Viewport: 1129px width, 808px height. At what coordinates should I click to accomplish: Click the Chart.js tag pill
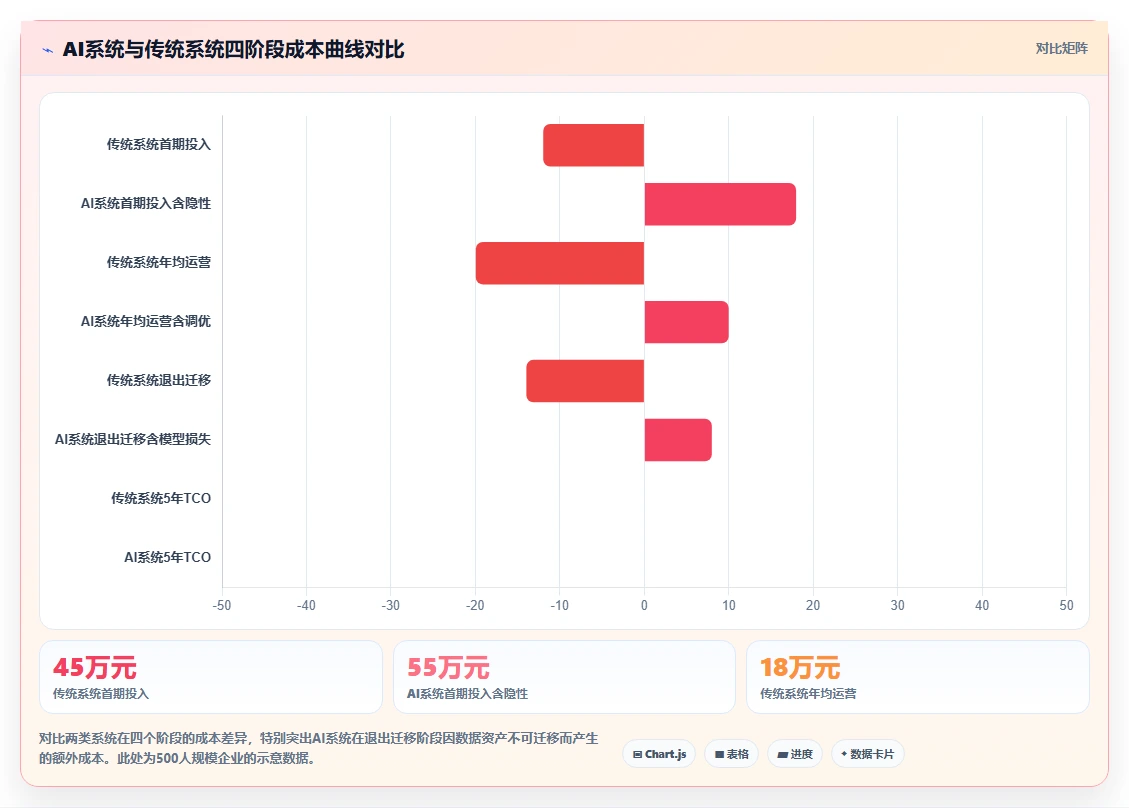pyautogui.click(x=659, y=754)
